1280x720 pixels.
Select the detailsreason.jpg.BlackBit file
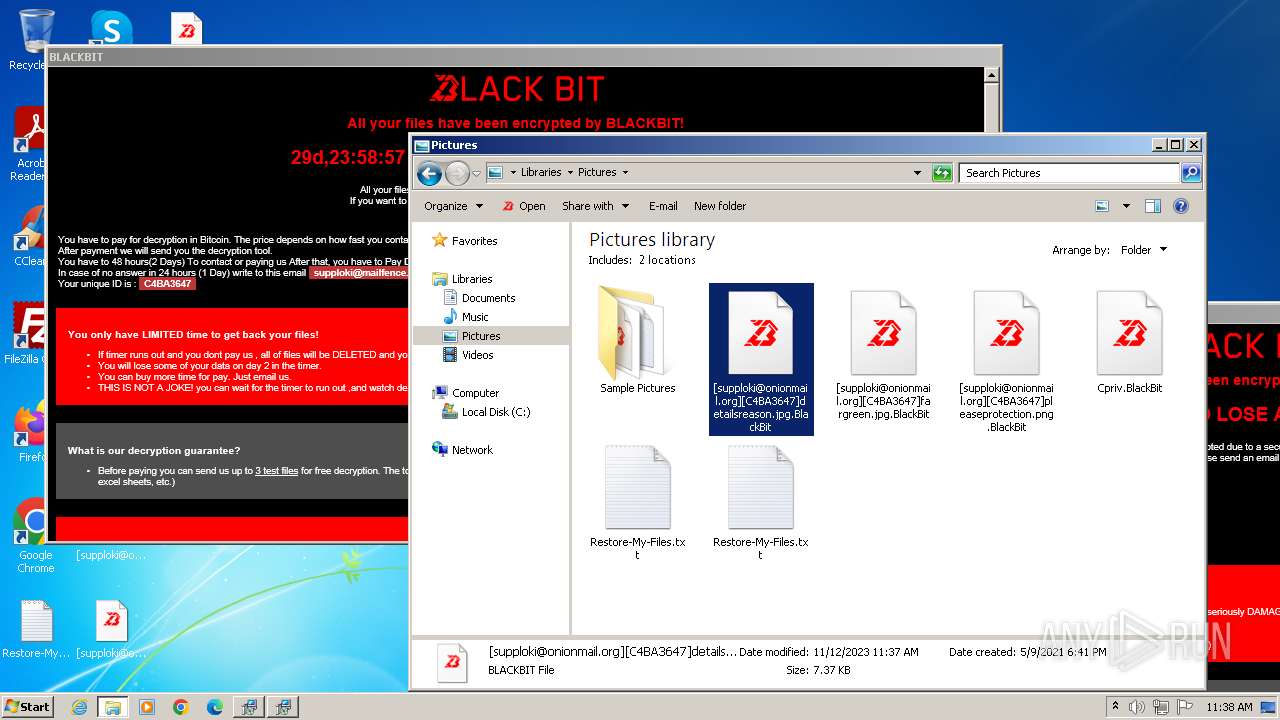[761, 359]
